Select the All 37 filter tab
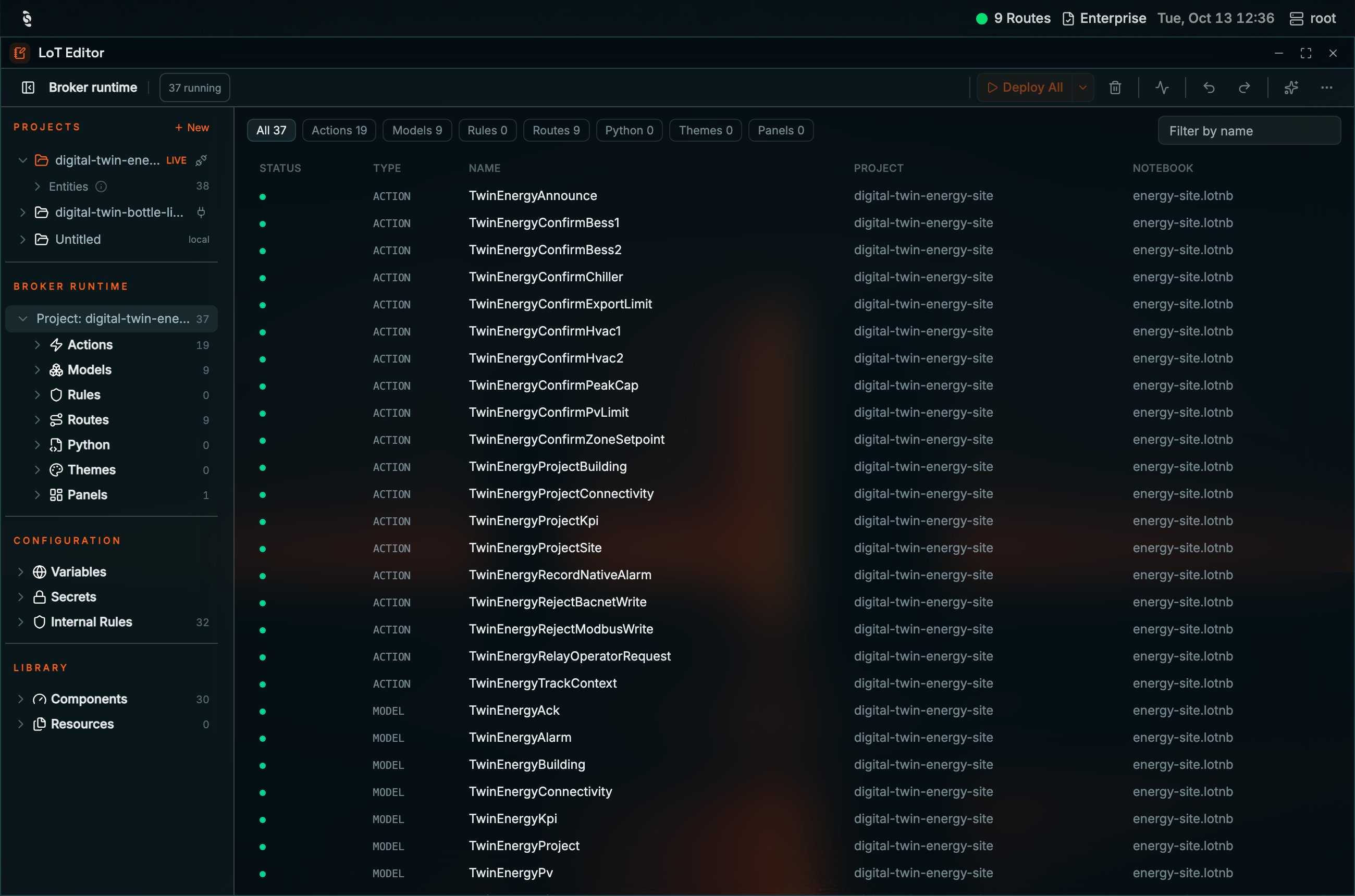1355x896 pixels. click(x=271, y=130)
